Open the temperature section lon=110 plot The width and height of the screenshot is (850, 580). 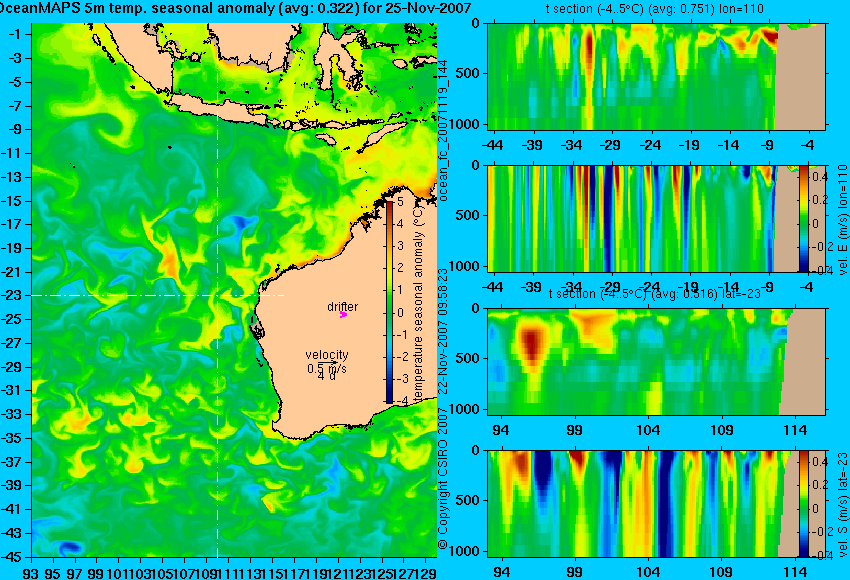point(656,76)
